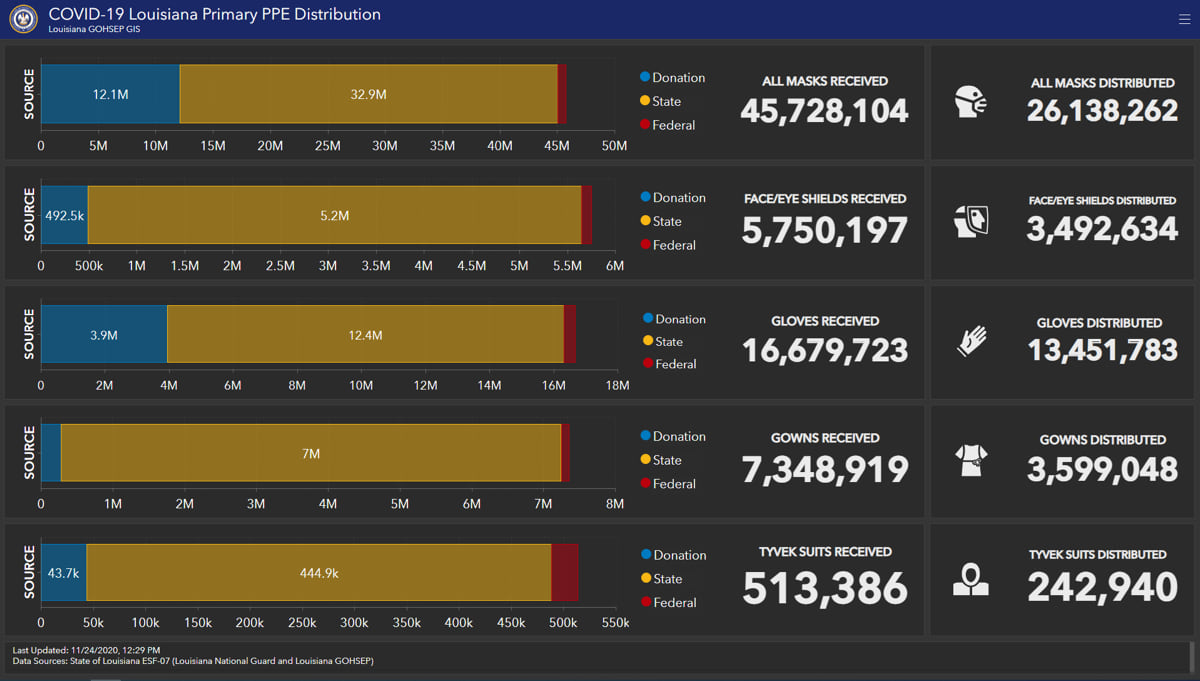Select the 7M state bar in gowns chart
This screenshot has height=681, width=1200.
(311, 453)
